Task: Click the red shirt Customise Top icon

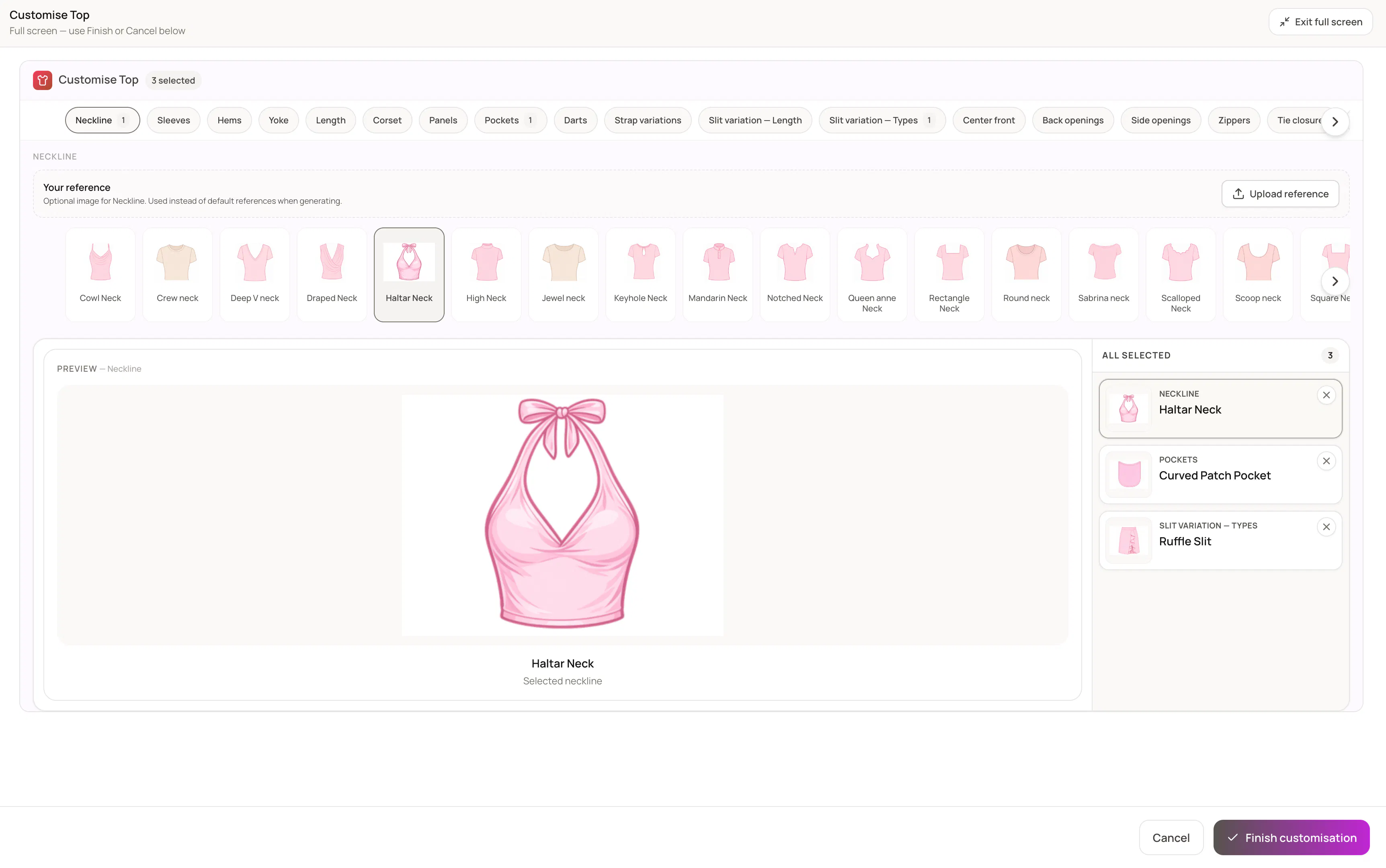Action: pyautogui.click(x=43, y=80)
